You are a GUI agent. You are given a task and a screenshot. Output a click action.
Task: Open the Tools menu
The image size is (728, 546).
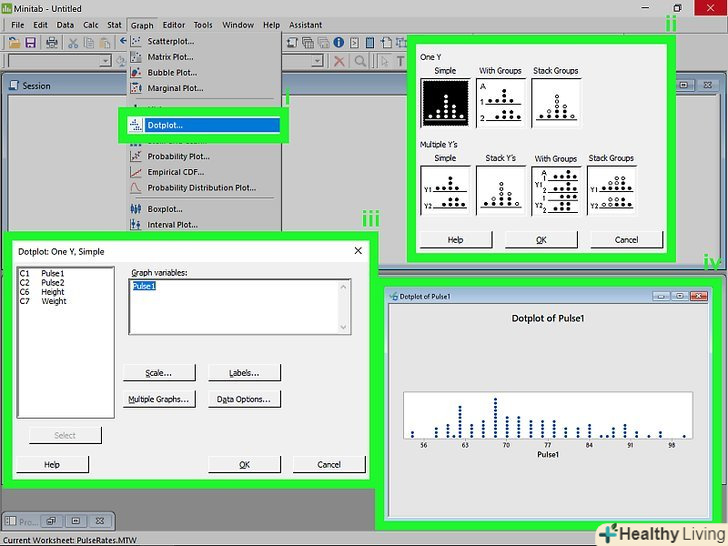(203, 25)
